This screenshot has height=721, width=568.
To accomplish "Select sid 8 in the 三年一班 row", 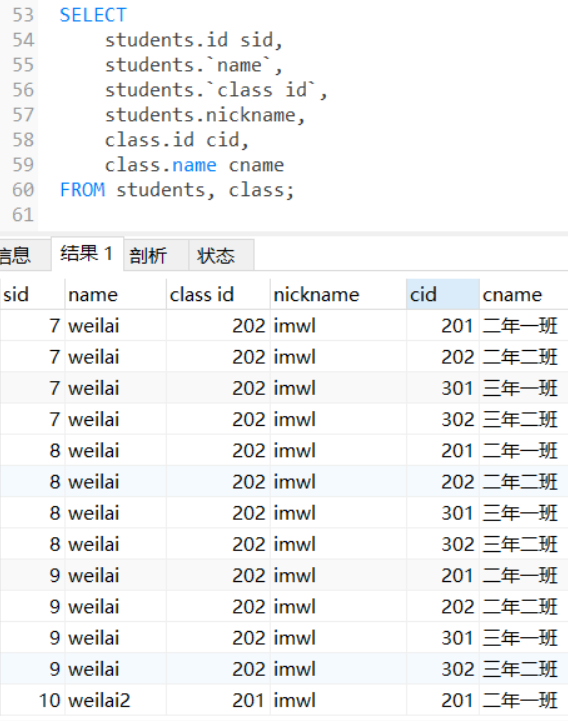I will [x=32, y=513].
